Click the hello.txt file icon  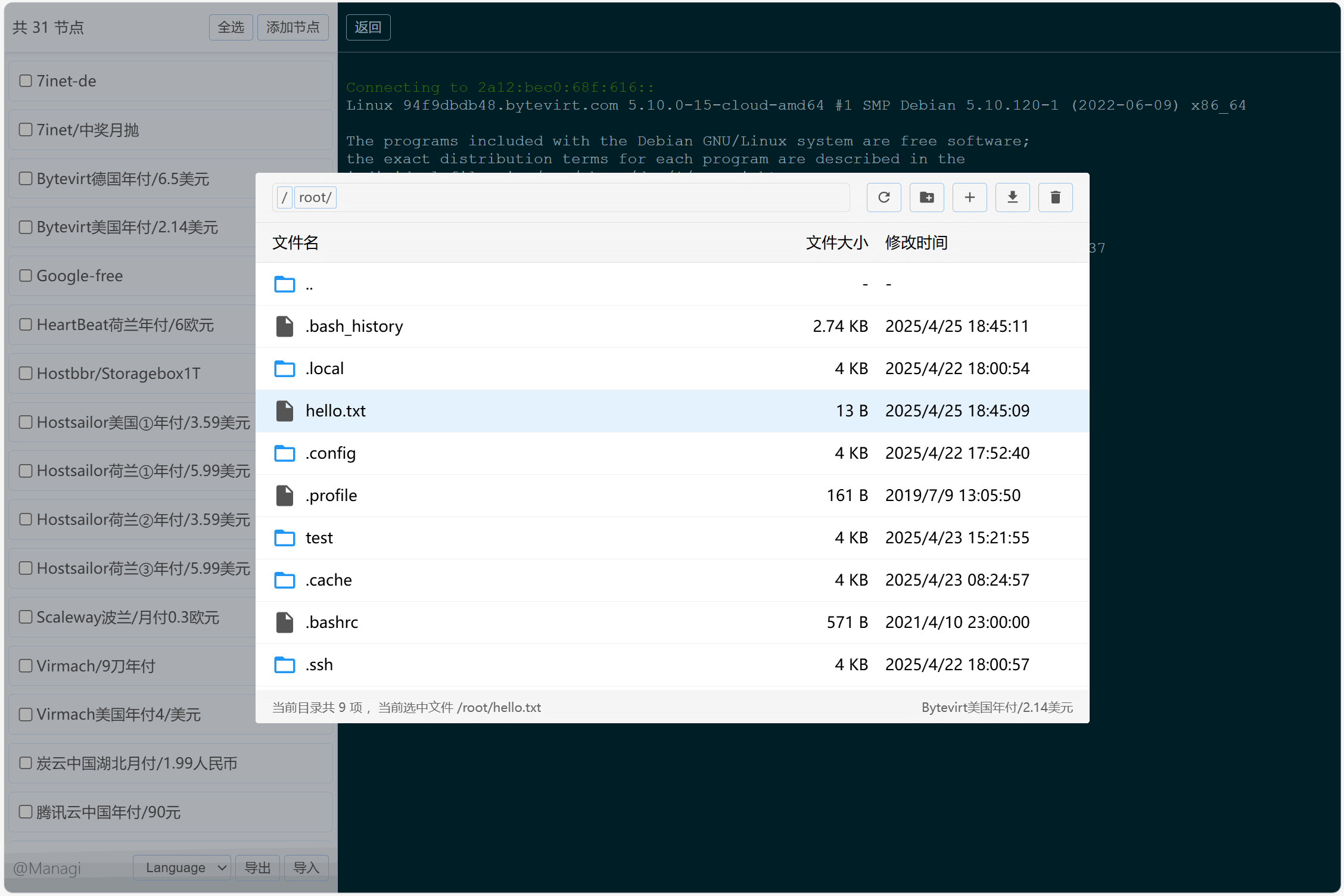click(284, 410)
